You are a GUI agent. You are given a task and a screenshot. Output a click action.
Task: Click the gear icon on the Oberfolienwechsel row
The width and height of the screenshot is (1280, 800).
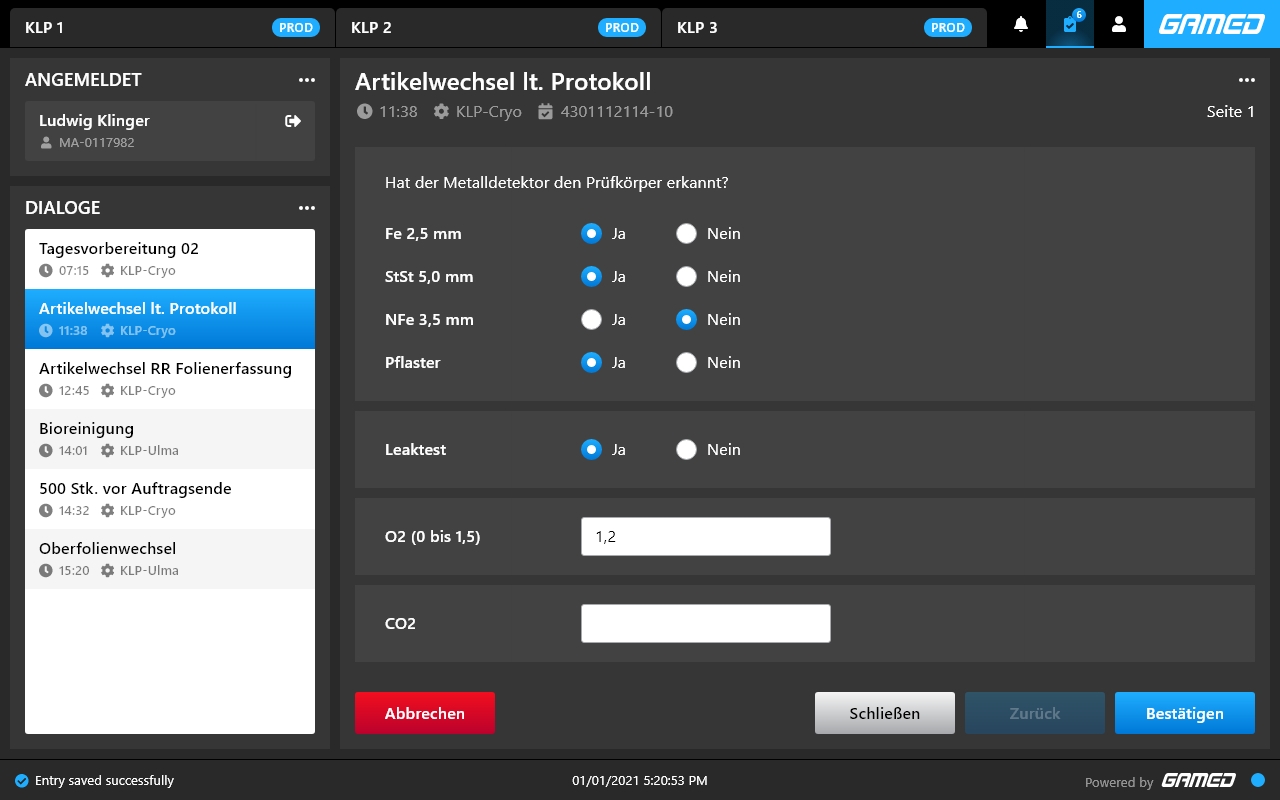click(x=108, y=571)
